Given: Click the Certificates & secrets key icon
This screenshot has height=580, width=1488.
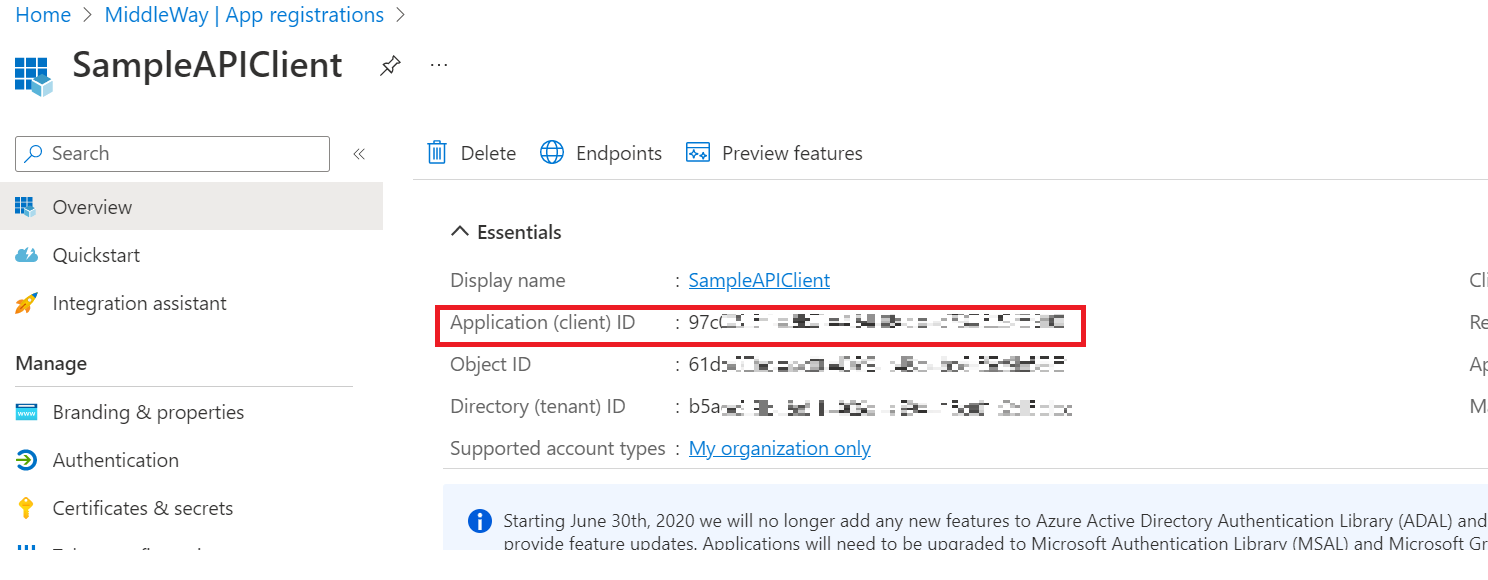Looking at the screenshot, I should [x=29, y=507].
